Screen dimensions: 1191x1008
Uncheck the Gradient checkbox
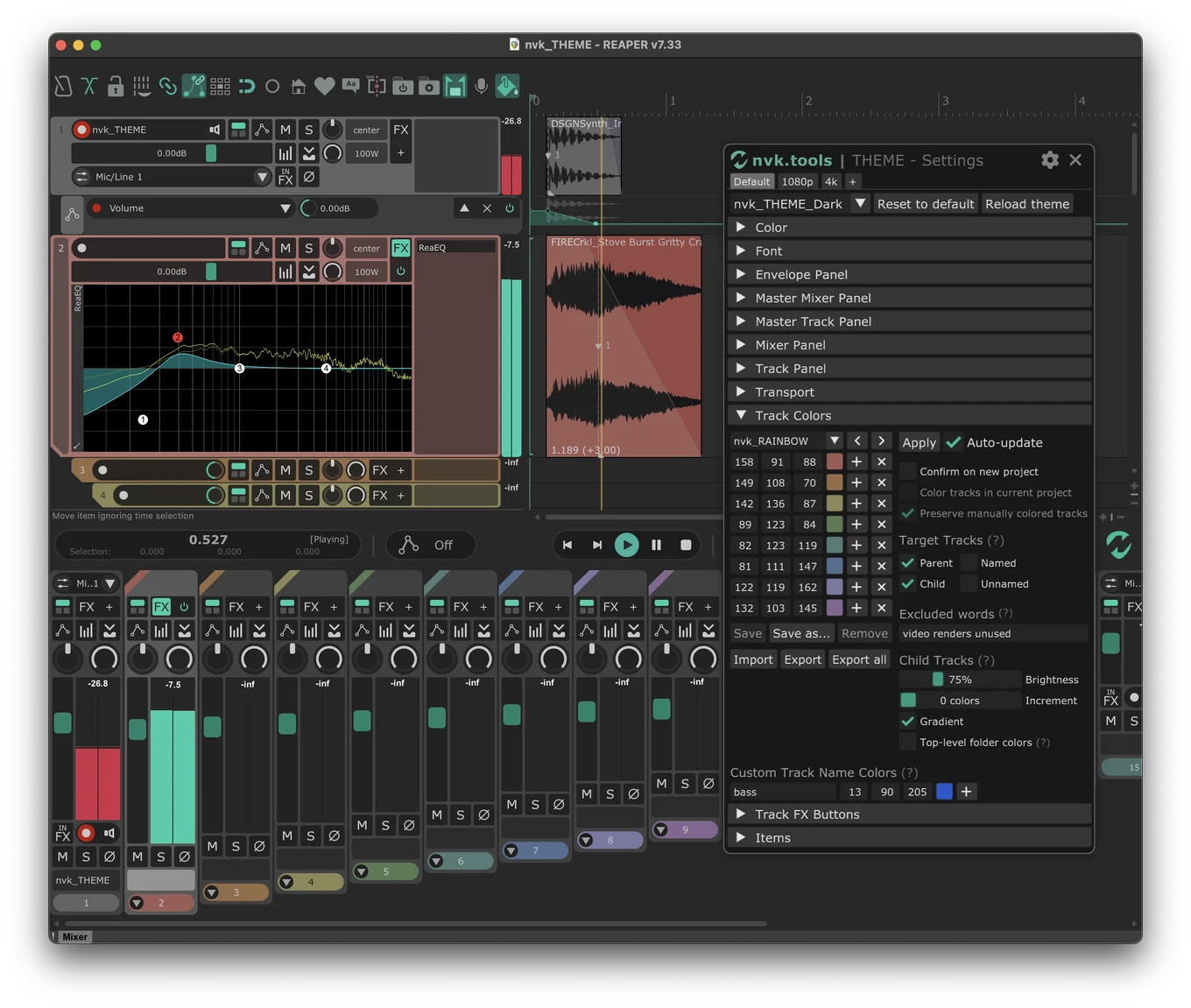[908, 722]
